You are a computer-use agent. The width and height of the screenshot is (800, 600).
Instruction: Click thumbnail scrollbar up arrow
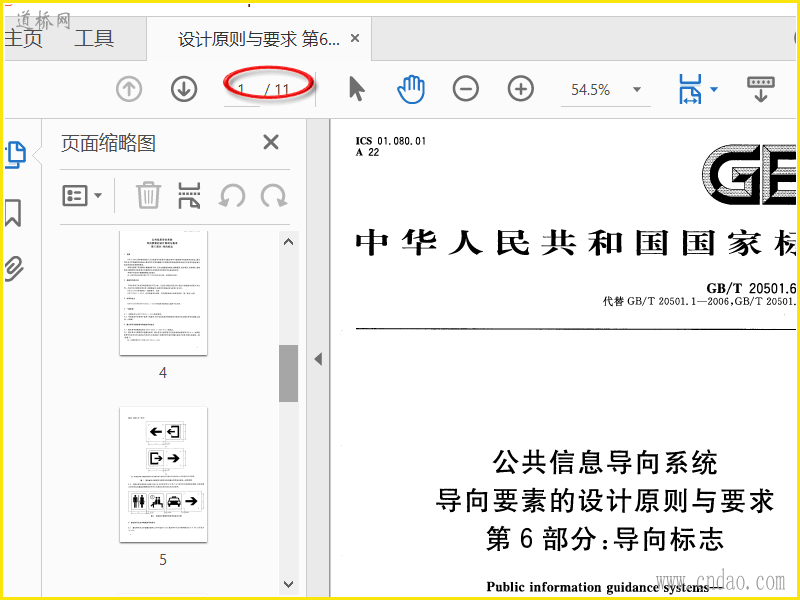pyautogui.click(x=288, y=242)
